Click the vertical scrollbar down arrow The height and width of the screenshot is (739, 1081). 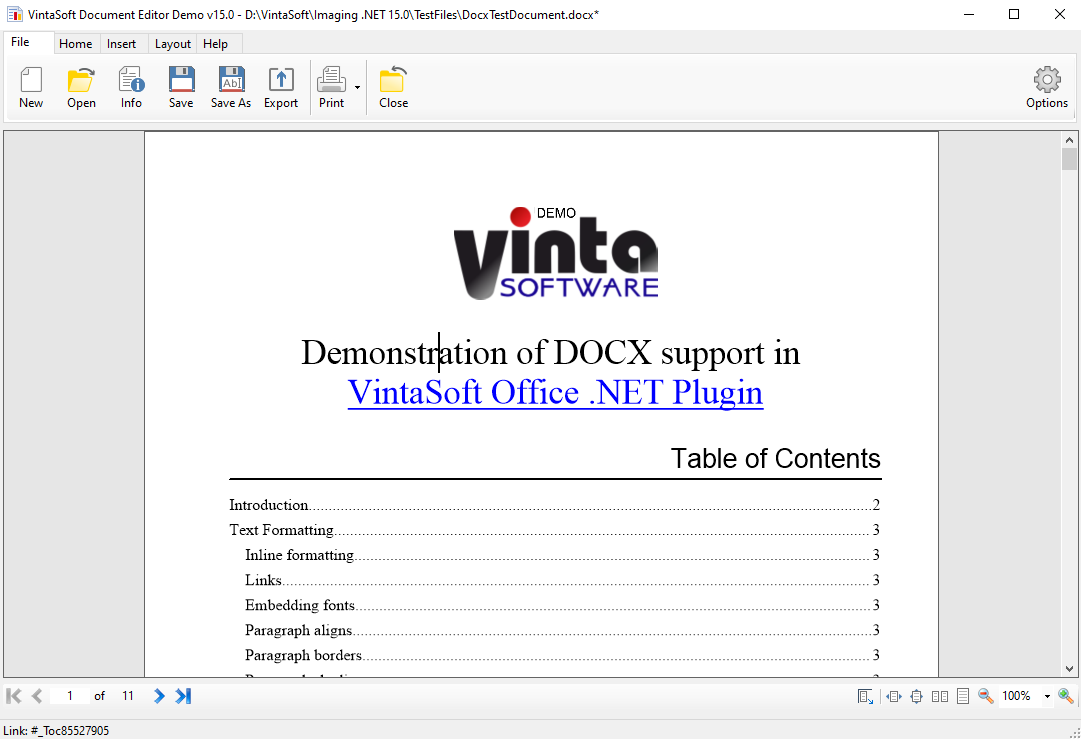pyautogui.click(x=1069, y=669)
